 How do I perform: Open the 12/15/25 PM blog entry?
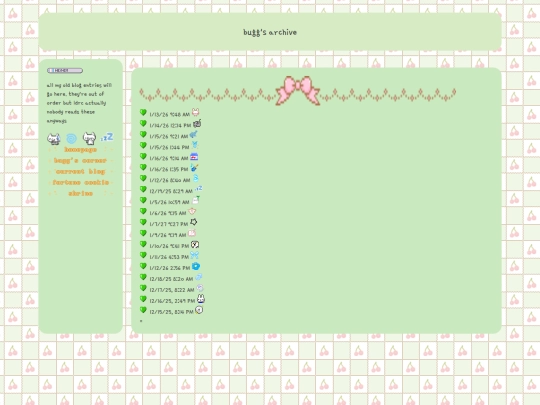pos(172,312)
